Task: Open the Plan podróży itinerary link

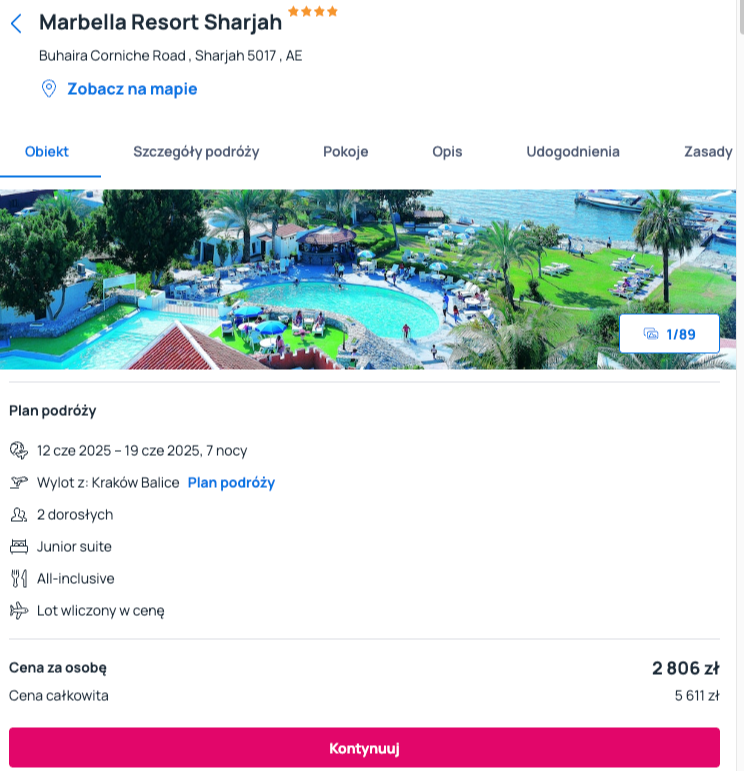Action: tap(231, 483)
